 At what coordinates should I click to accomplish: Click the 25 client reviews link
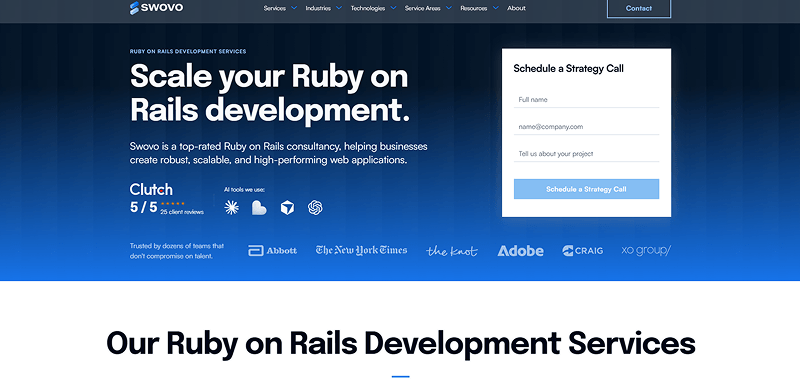point(182,212)
